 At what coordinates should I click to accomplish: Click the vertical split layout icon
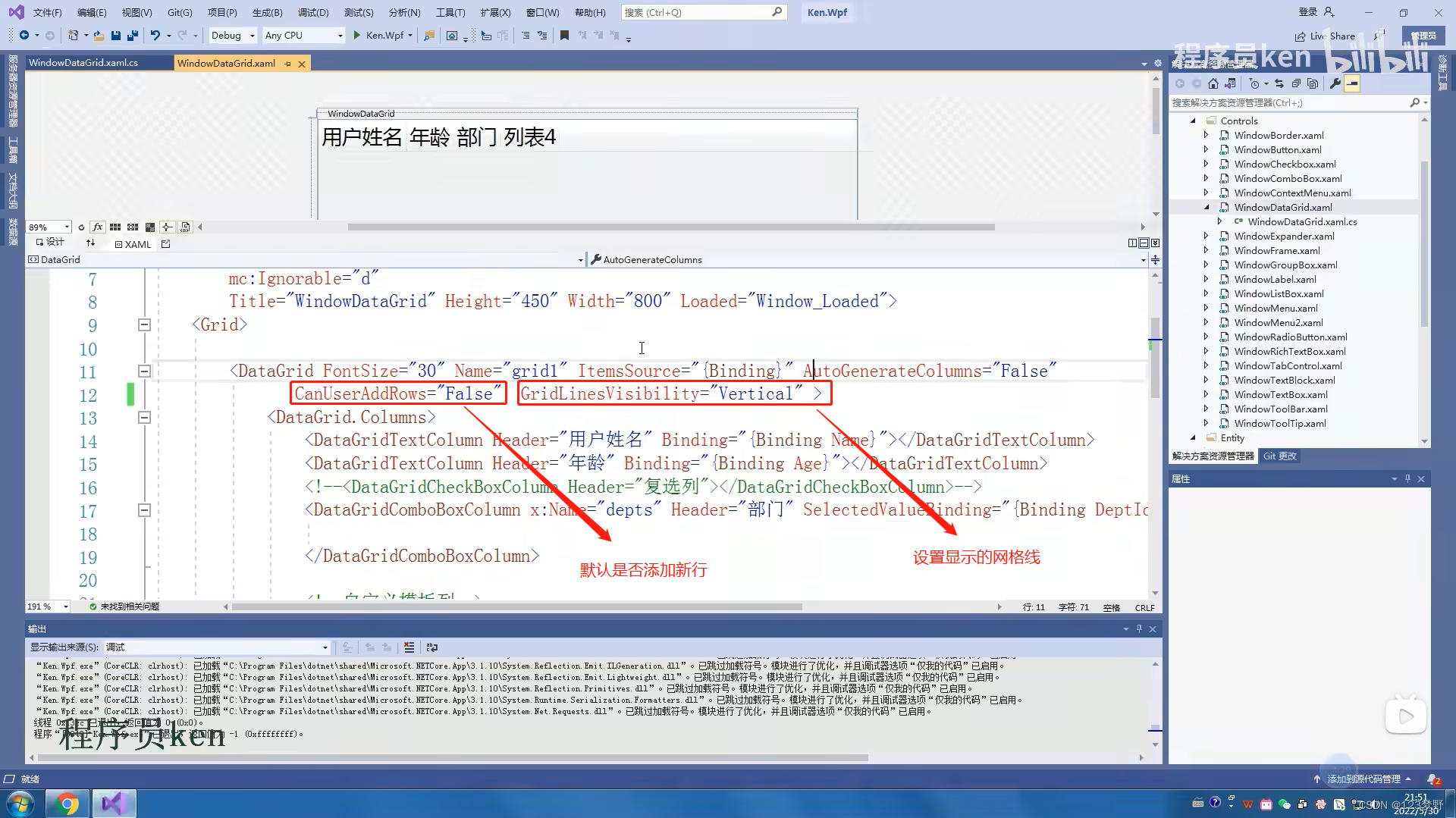1132,243
